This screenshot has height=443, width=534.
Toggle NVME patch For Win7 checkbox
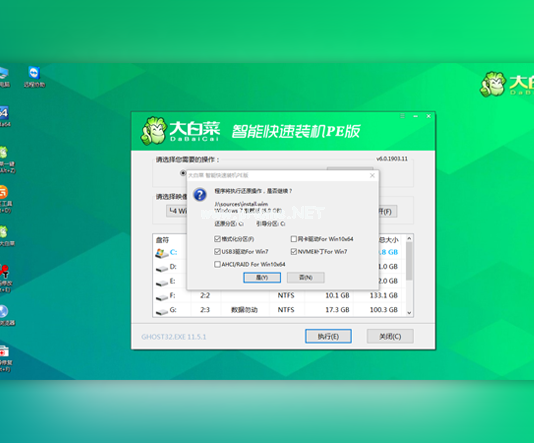pos(294,252)
